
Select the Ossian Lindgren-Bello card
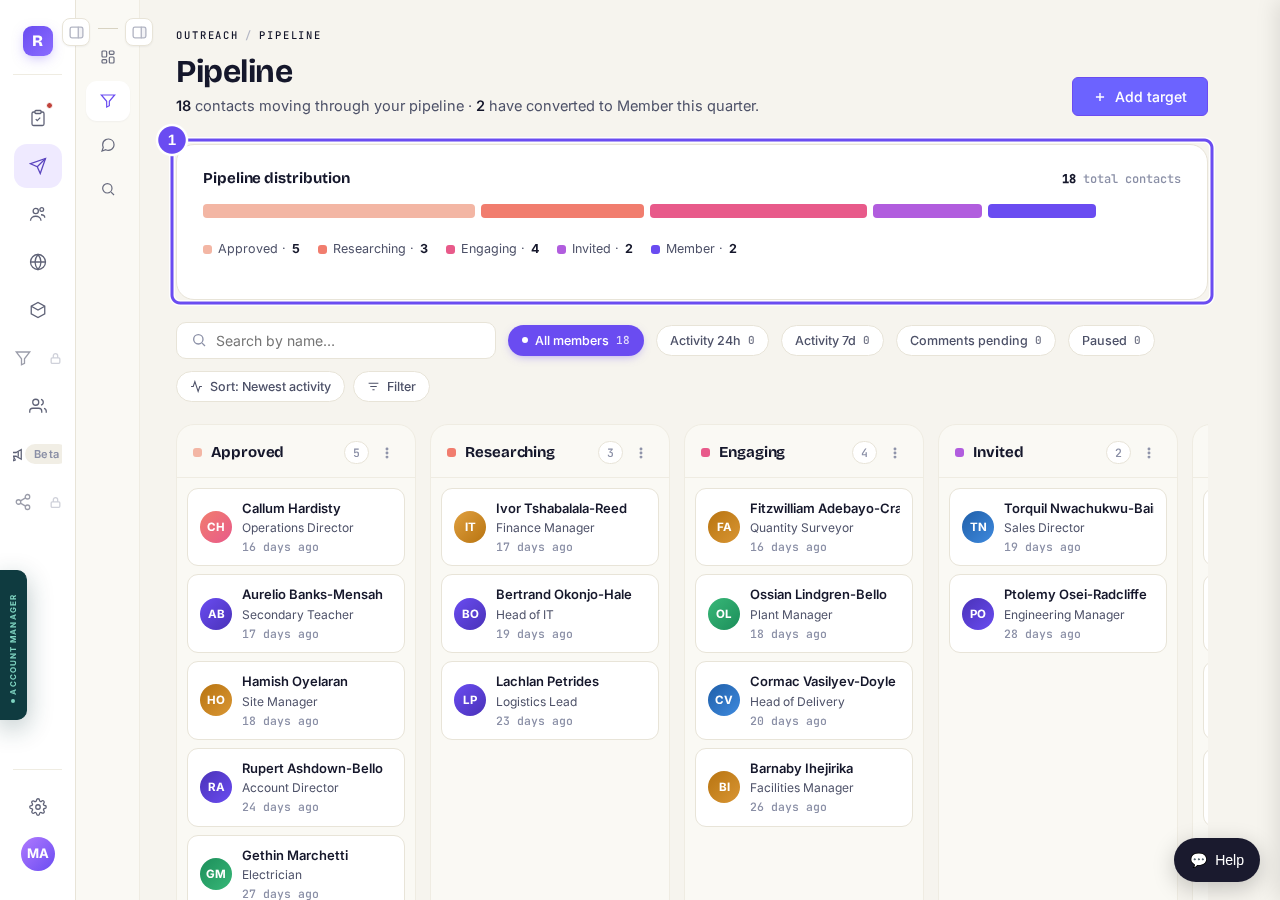click(804, 614)
